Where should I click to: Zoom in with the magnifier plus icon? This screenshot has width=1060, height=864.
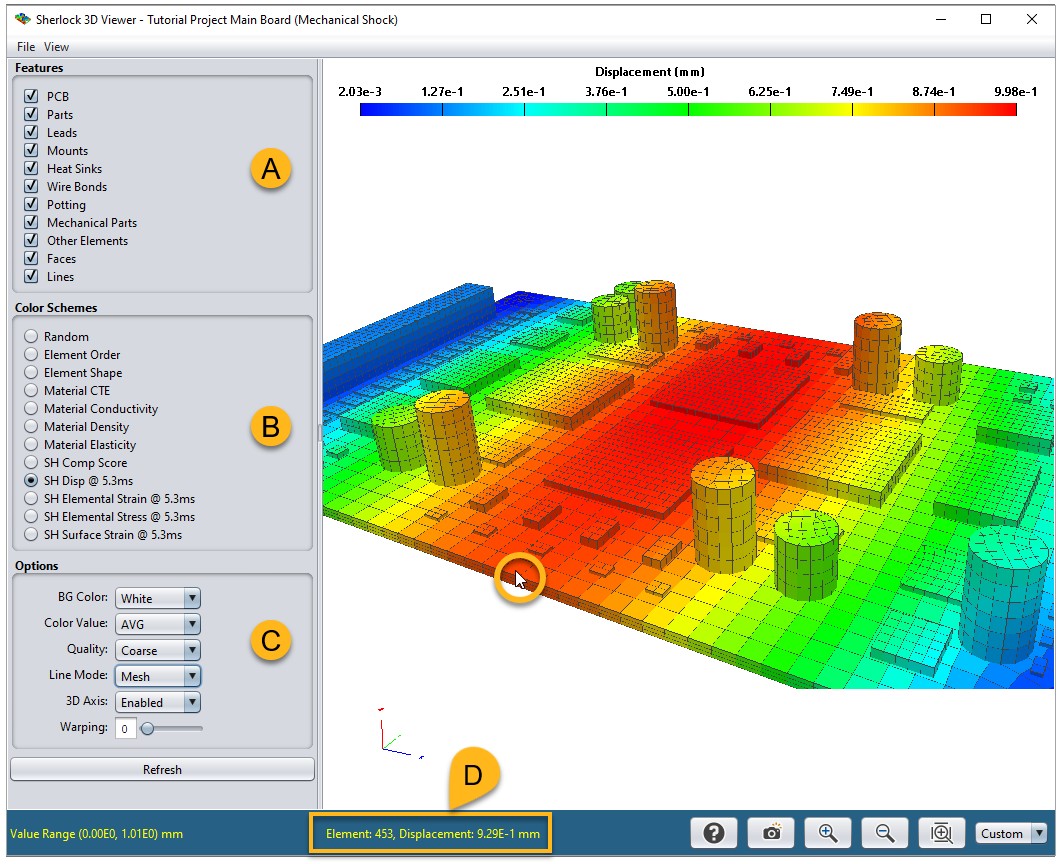tap(828, 833)
